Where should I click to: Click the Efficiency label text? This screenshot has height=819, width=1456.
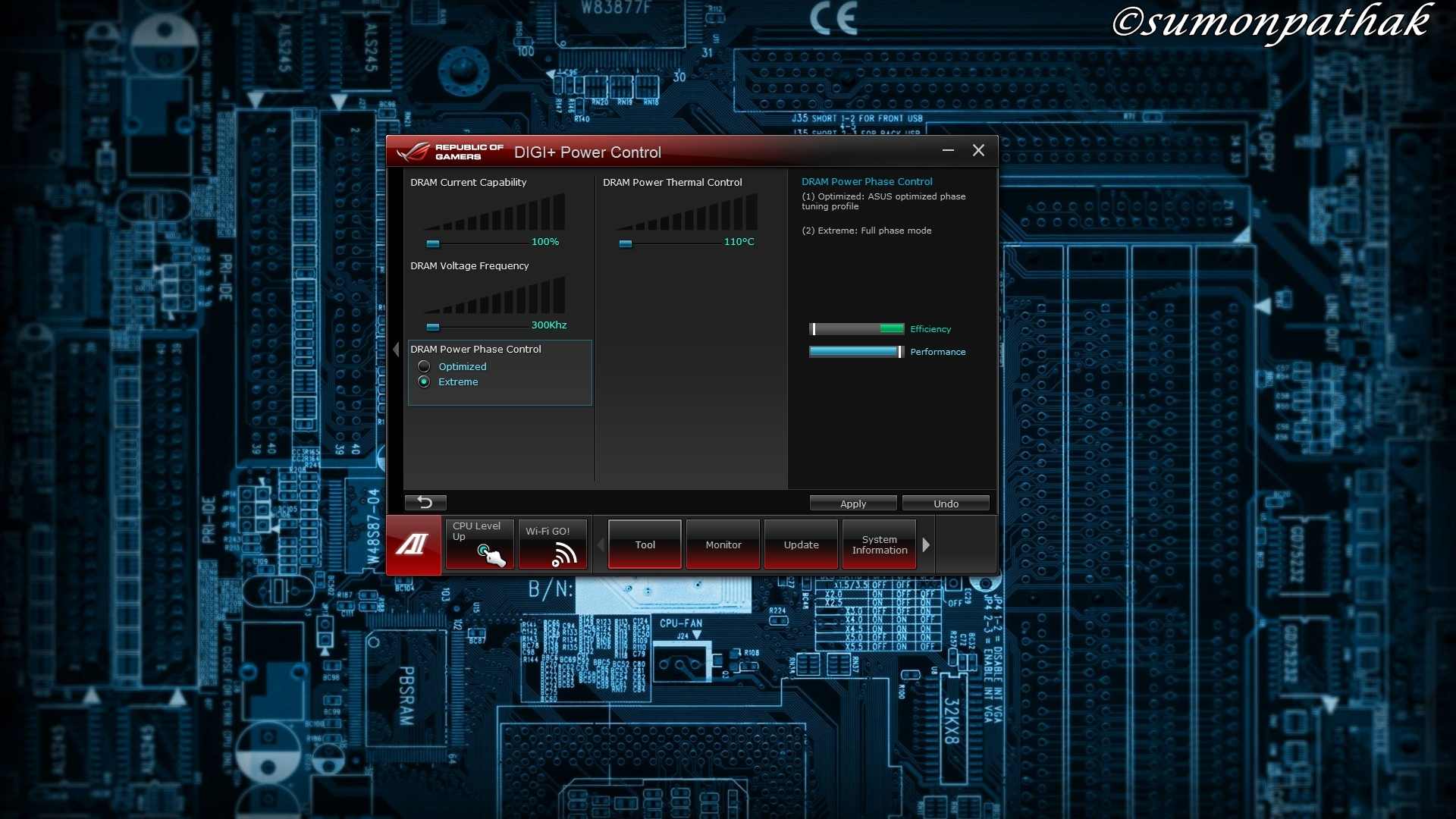point(930,329)
